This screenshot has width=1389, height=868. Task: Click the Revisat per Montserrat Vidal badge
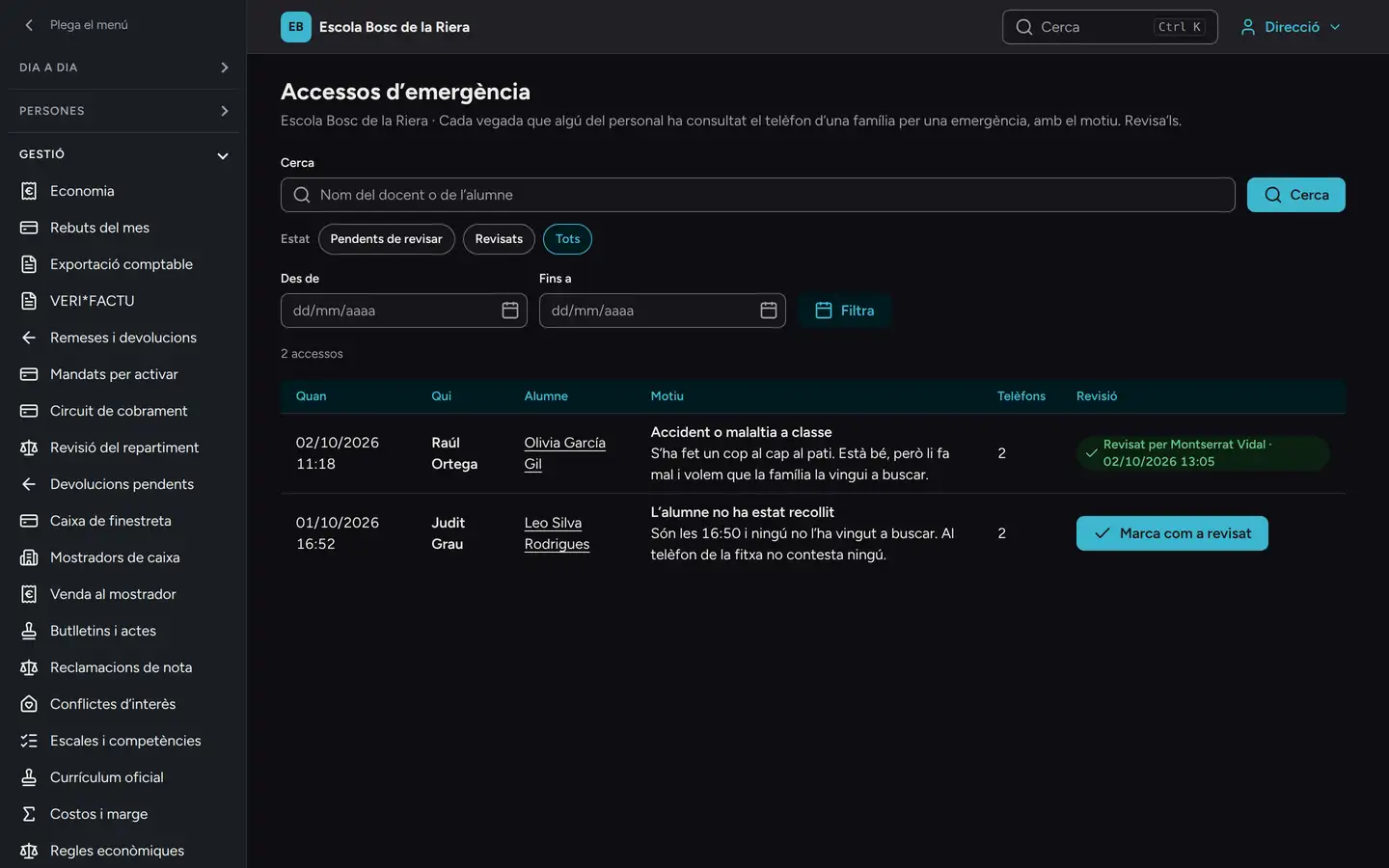tap(1203, 453)
